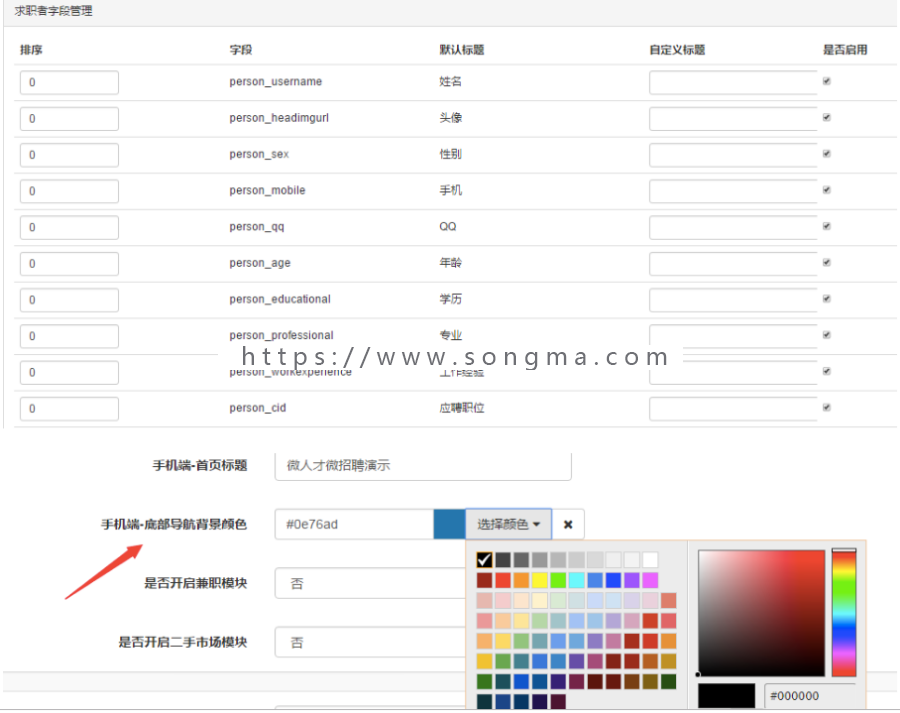Viewport: 900px width, 713px height.
Task: Click the custom title field for QQ row
Action: [x=733, y=227]
